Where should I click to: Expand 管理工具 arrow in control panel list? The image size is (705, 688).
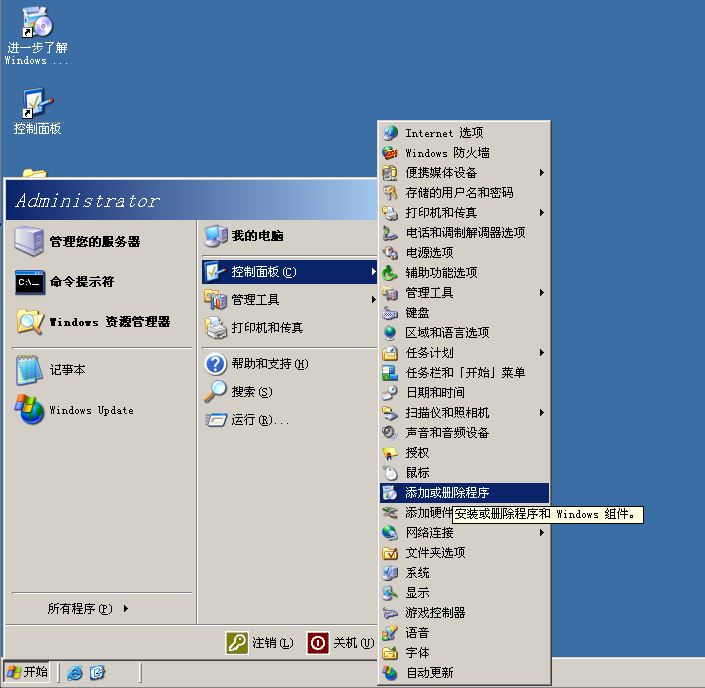542,293
